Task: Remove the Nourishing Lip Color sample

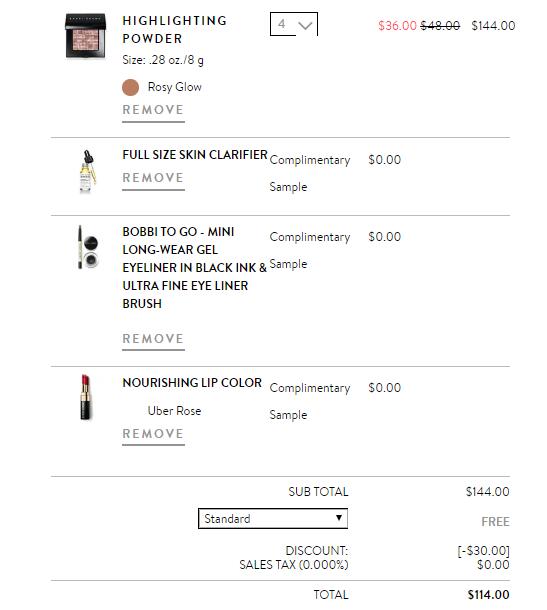Action: (153, 434)
